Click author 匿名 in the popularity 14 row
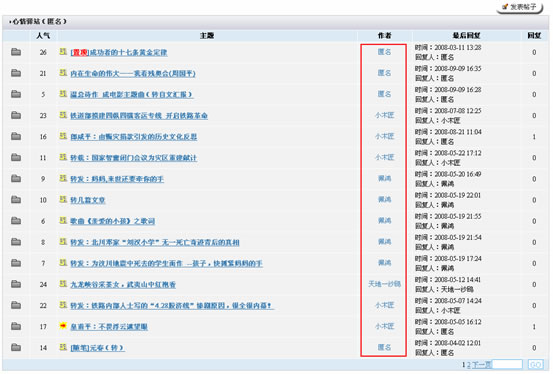 coord(384,347)
